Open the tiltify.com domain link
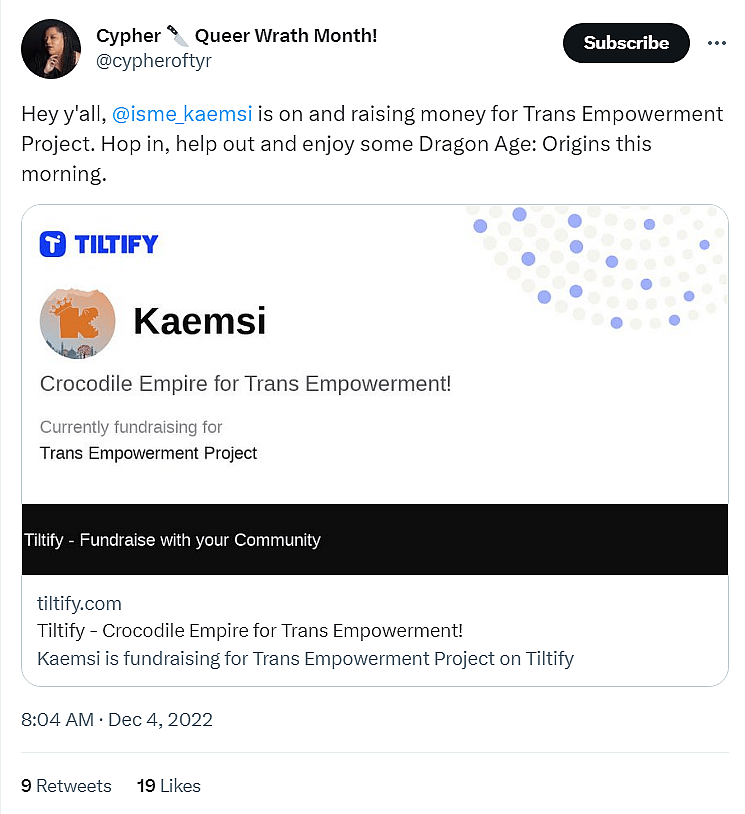The height and width of the screenshot is (814, 745). (x=79, y=603)
